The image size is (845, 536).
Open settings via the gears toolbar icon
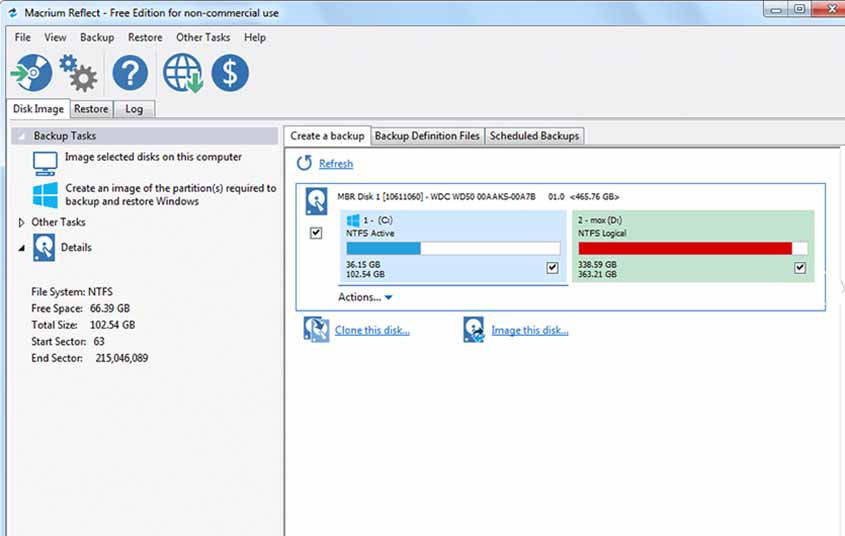click(78, 73)
